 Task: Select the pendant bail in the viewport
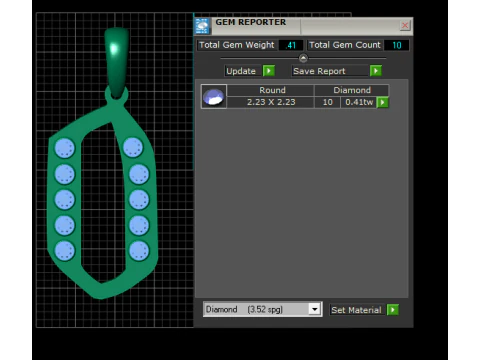pos(117,62)
